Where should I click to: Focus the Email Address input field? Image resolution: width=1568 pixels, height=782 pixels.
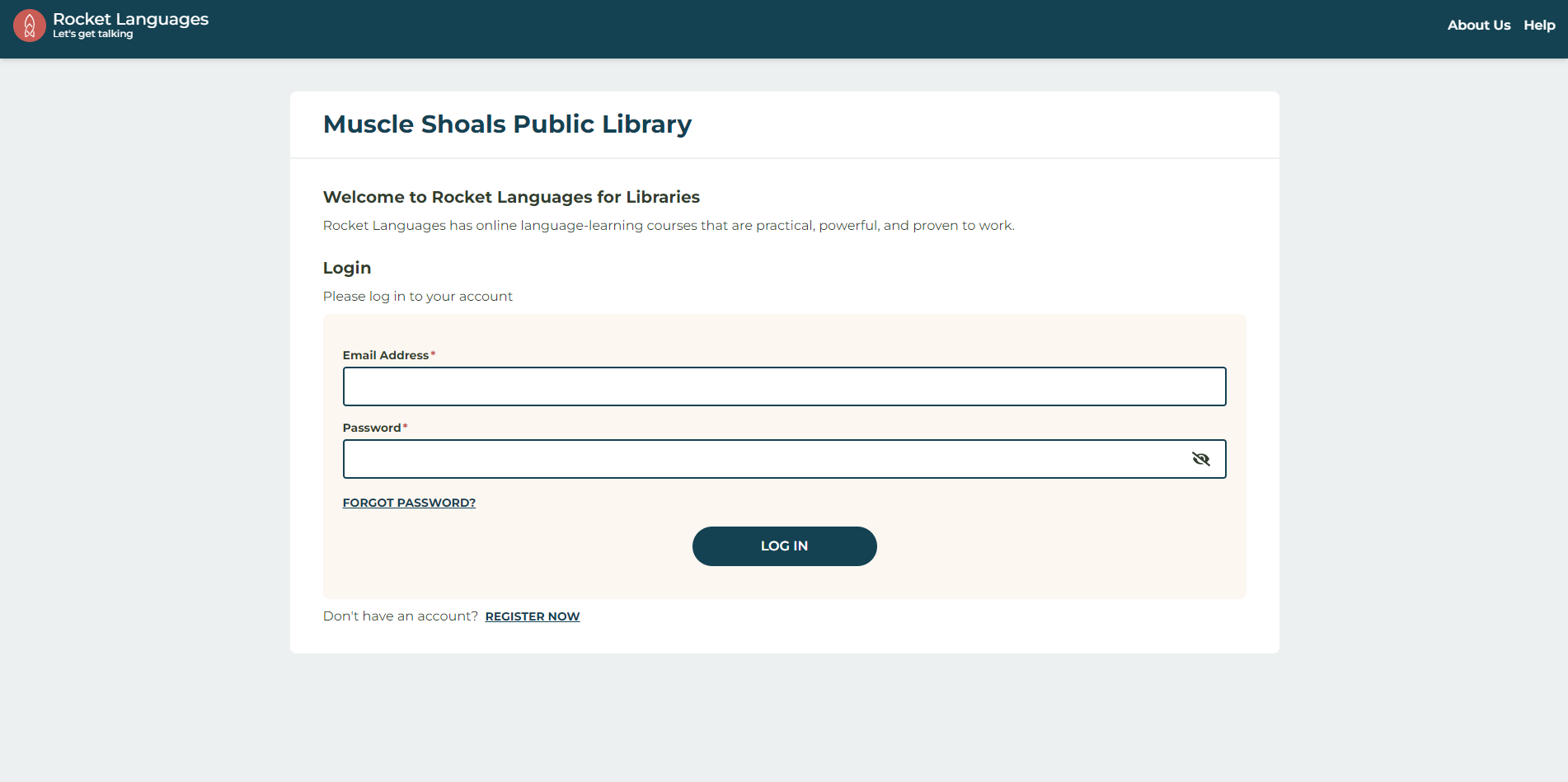pos(784,386)
